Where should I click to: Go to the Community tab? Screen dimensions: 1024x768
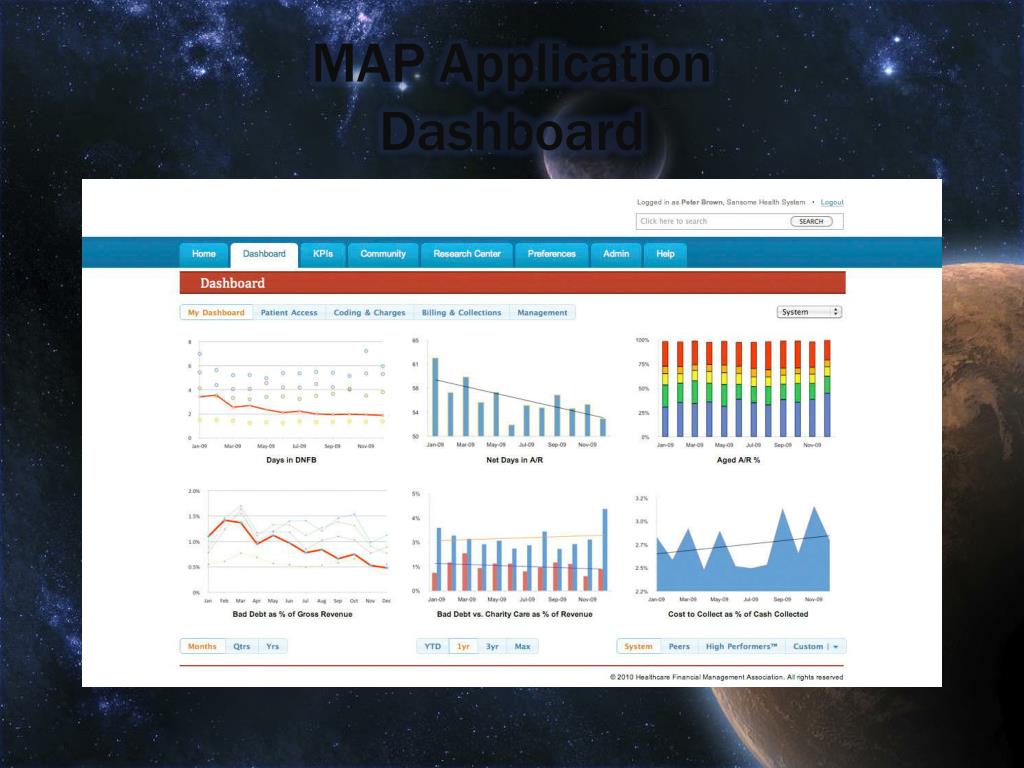383,254
